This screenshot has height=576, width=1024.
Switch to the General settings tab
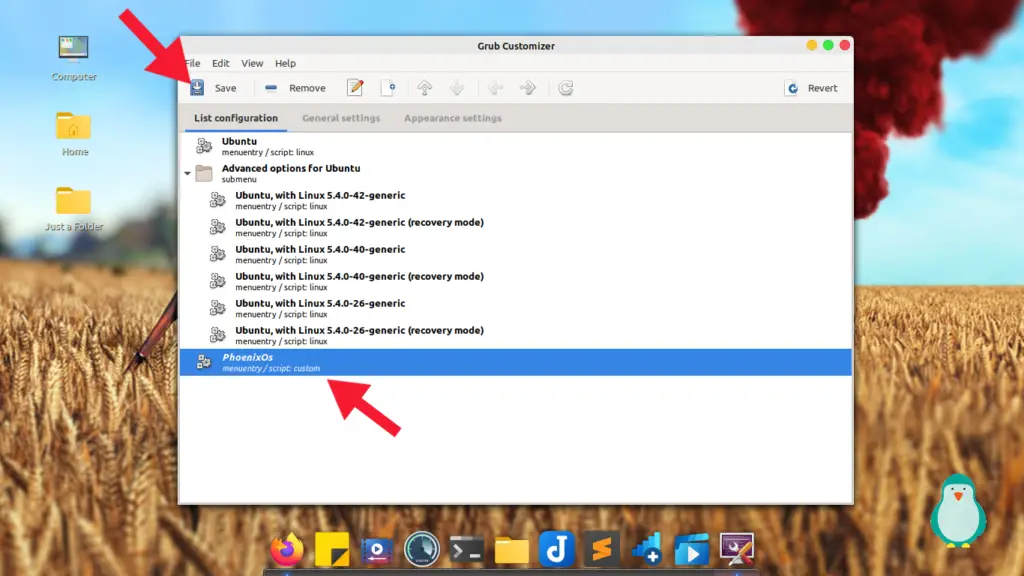click(341, 118)
